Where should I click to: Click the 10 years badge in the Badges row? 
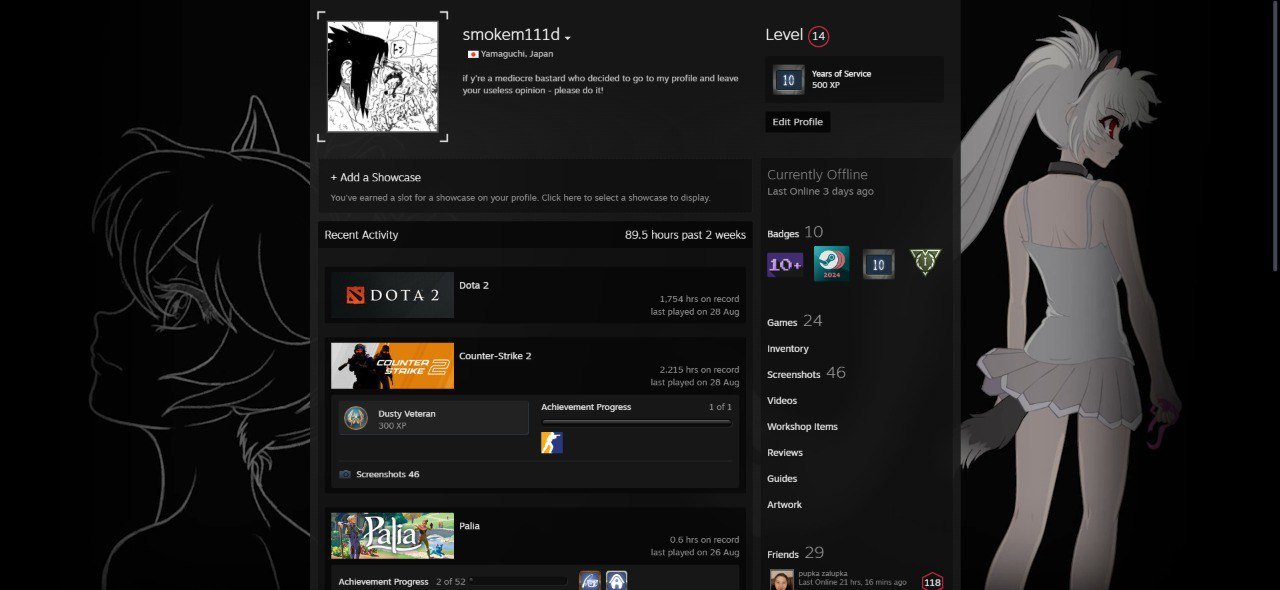coord(878,264)
